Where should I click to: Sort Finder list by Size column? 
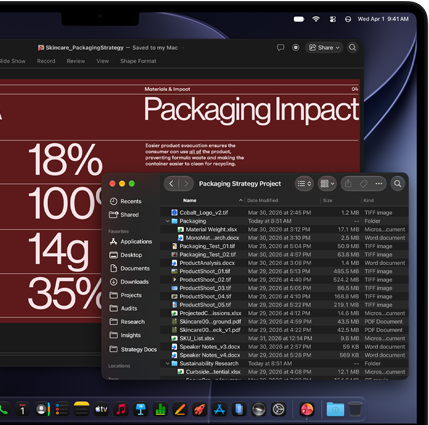tap(327, 200)
